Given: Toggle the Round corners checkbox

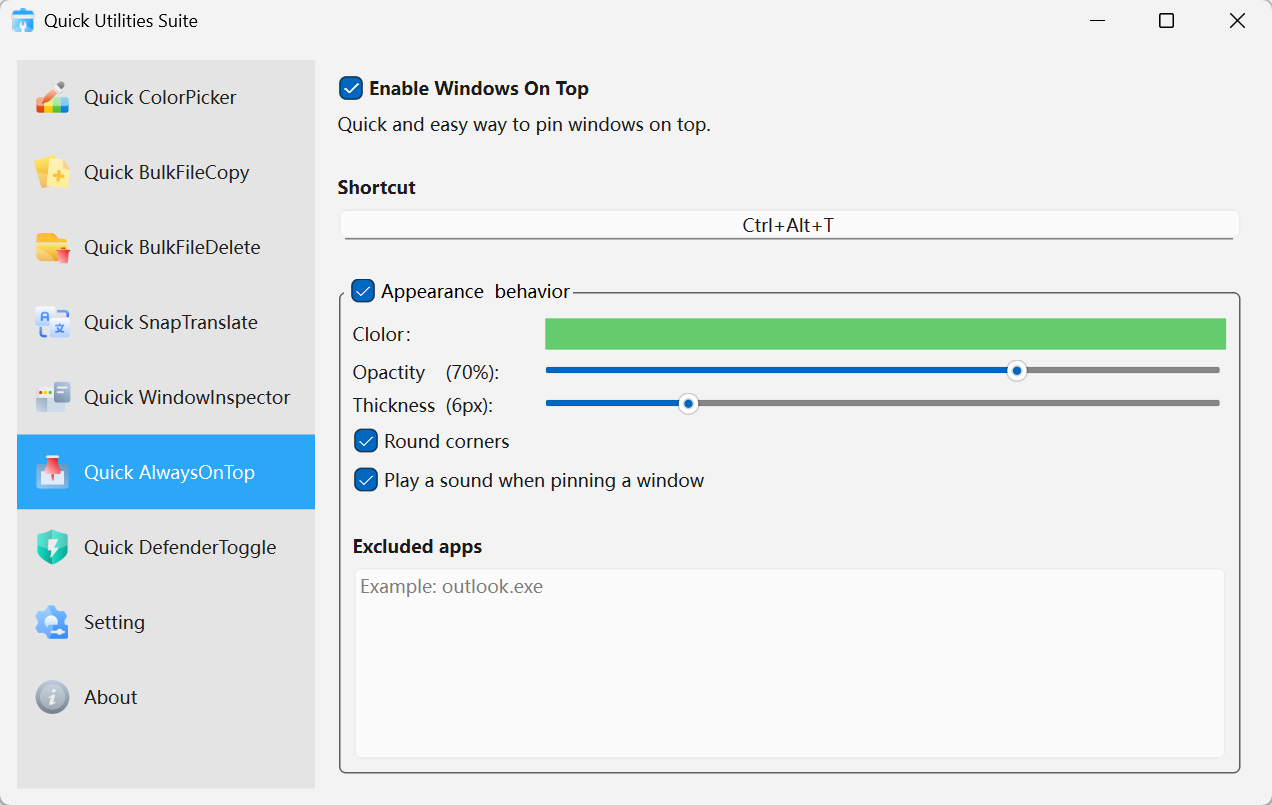Looking at the screenshot, I should coord(366,441).
